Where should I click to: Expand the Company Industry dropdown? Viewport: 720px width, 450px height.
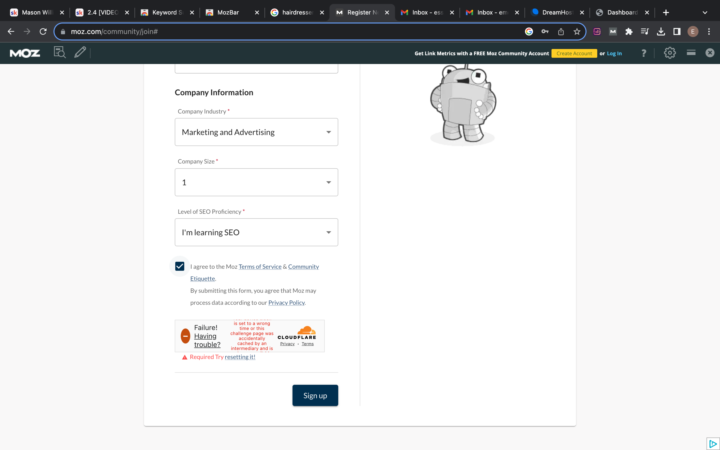256,132
